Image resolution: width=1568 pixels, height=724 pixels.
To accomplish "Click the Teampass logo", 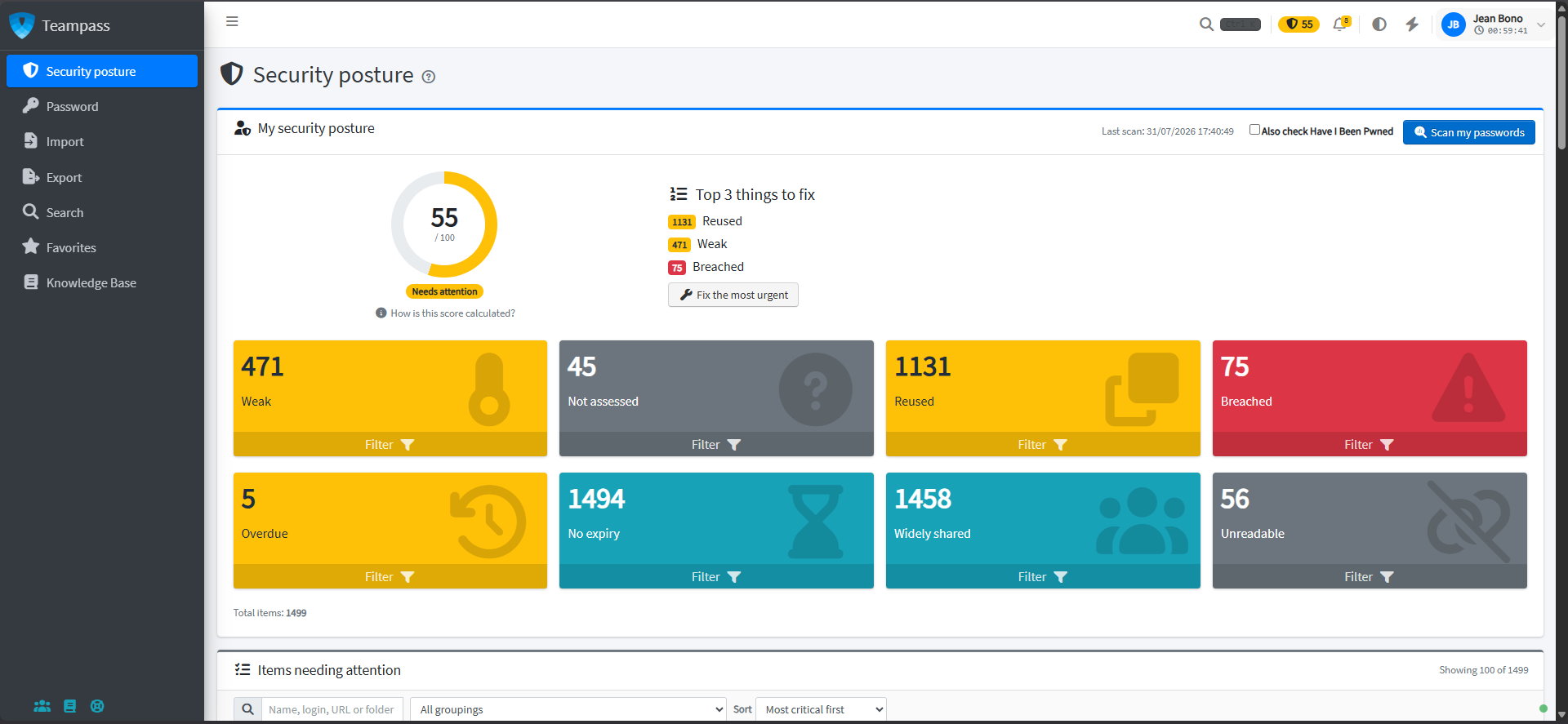I will pyautogui.click(x=22, y=25).
